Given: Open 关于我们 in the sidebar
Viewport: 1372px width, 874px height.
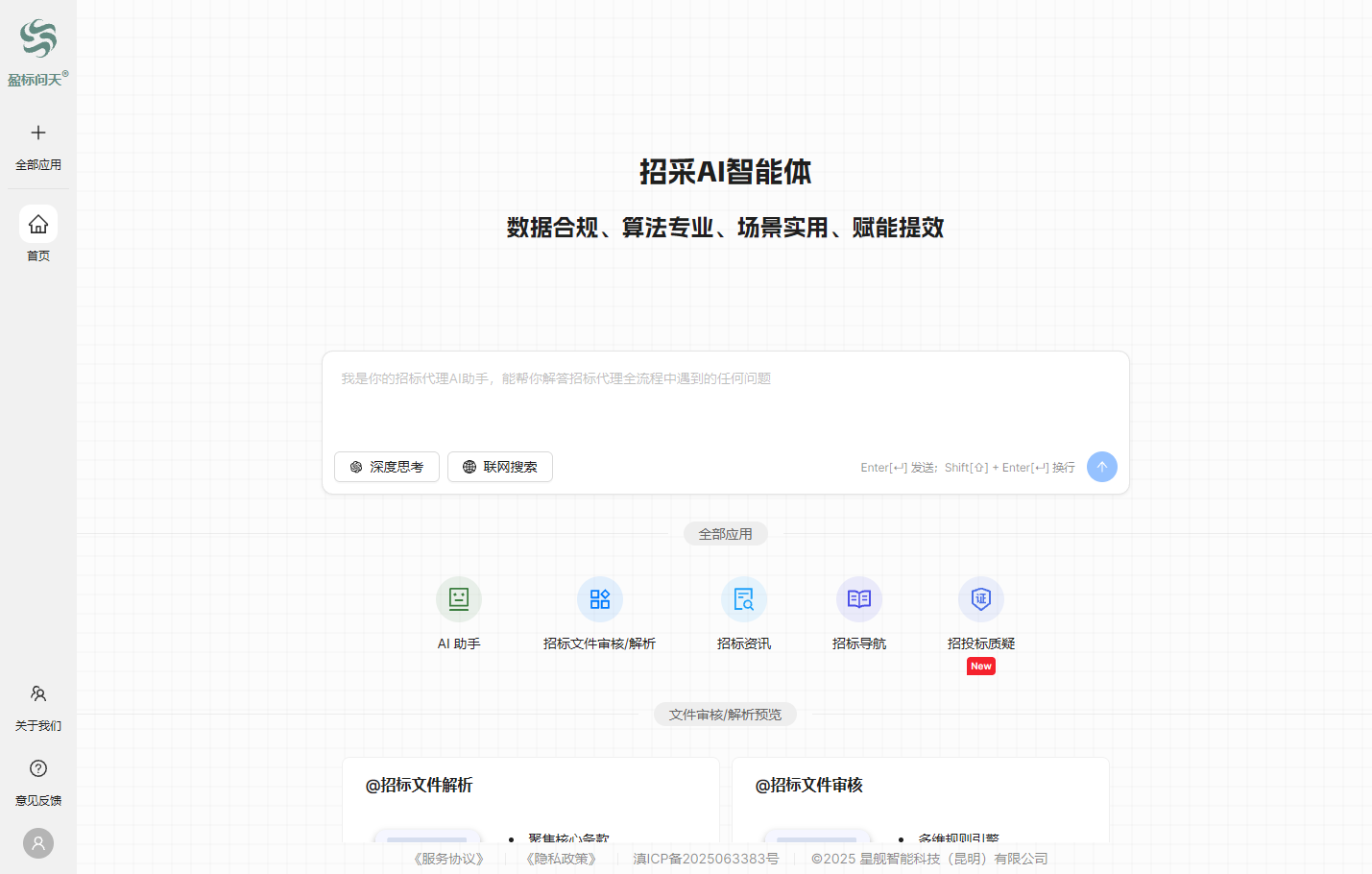Looking at the screenshot, I should (38, 706).
